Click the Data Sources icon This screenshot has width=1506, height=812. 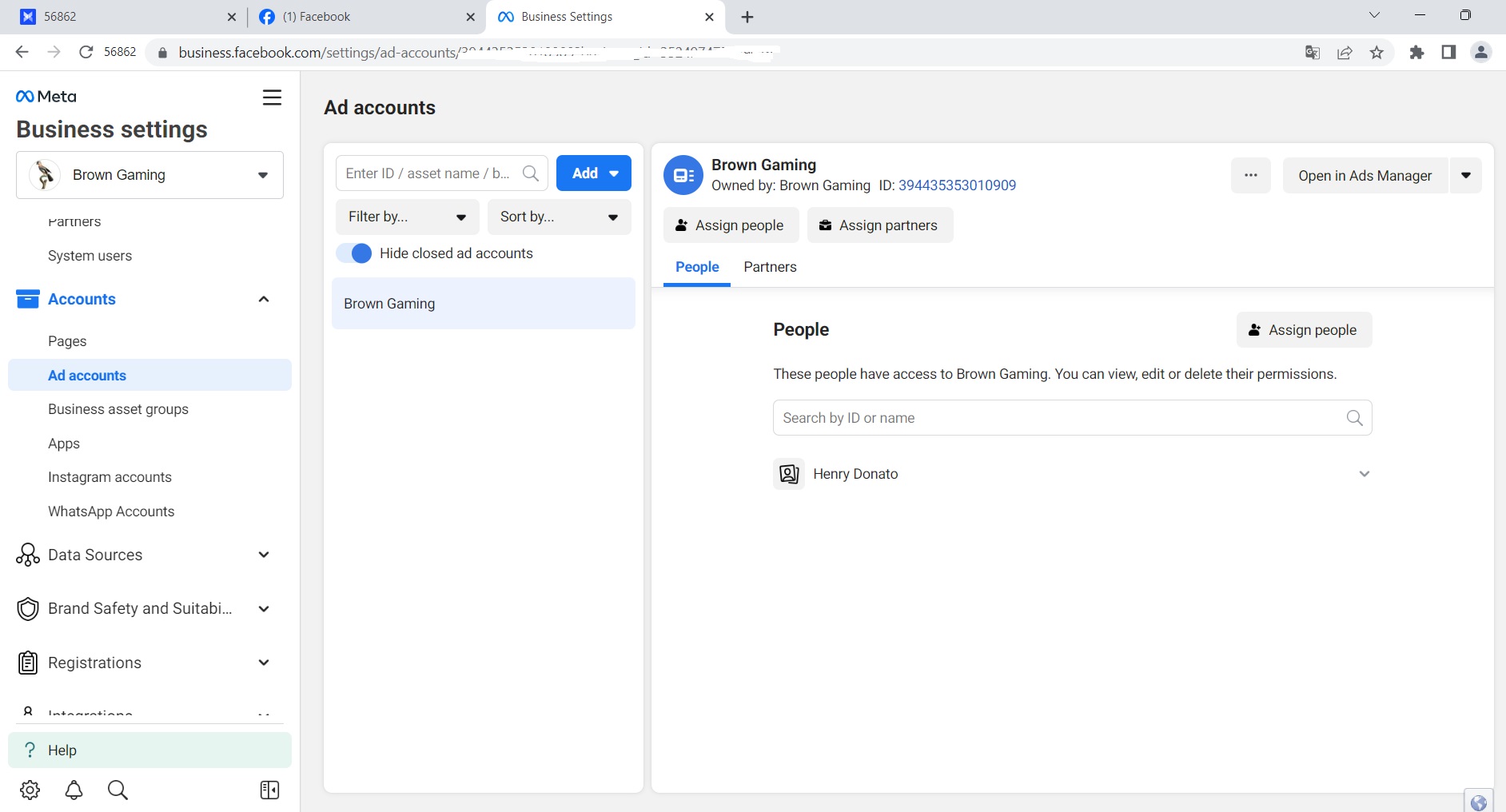[28, 555]
